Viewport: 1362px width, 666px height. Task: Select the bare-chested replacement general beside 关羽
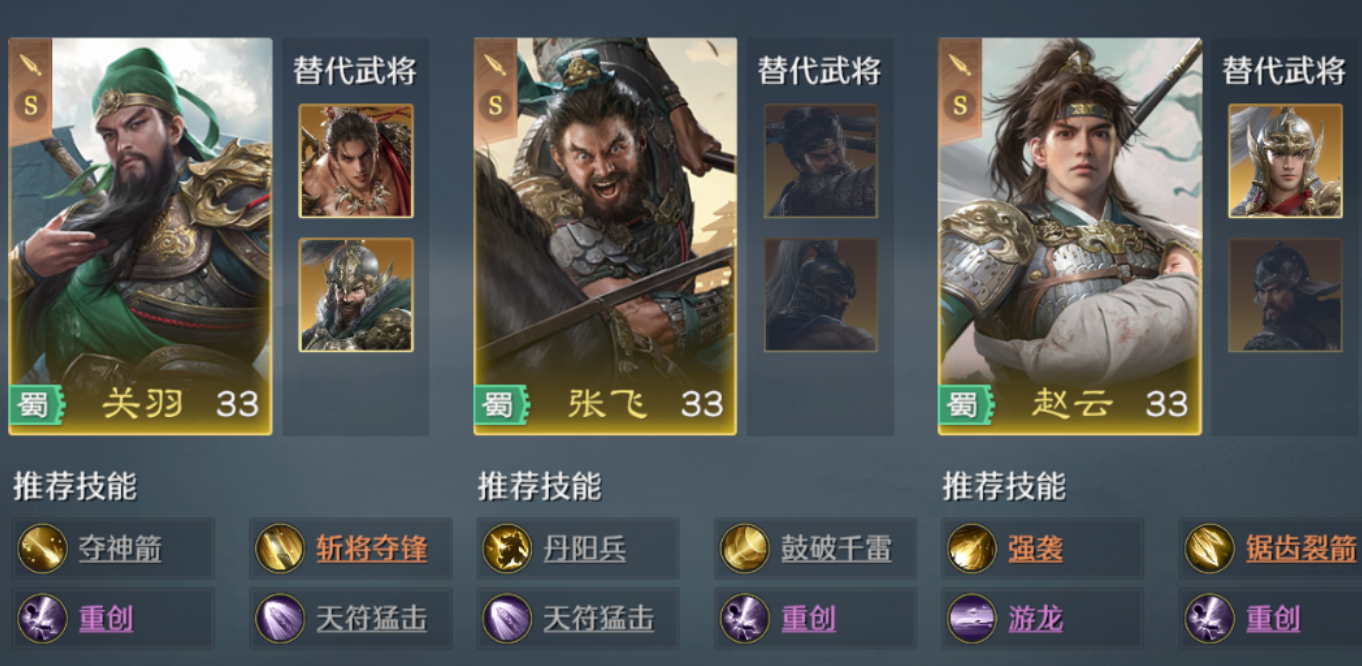[356, 161]
